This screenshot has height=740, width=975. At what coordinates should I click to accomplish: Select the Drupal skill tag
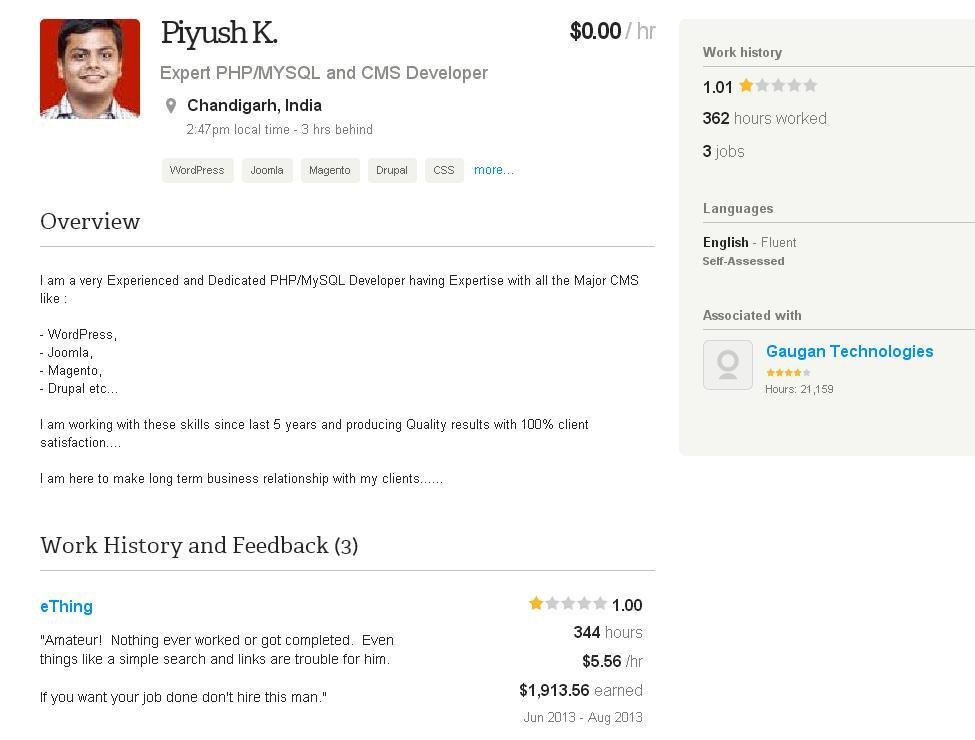pos(392,170)
